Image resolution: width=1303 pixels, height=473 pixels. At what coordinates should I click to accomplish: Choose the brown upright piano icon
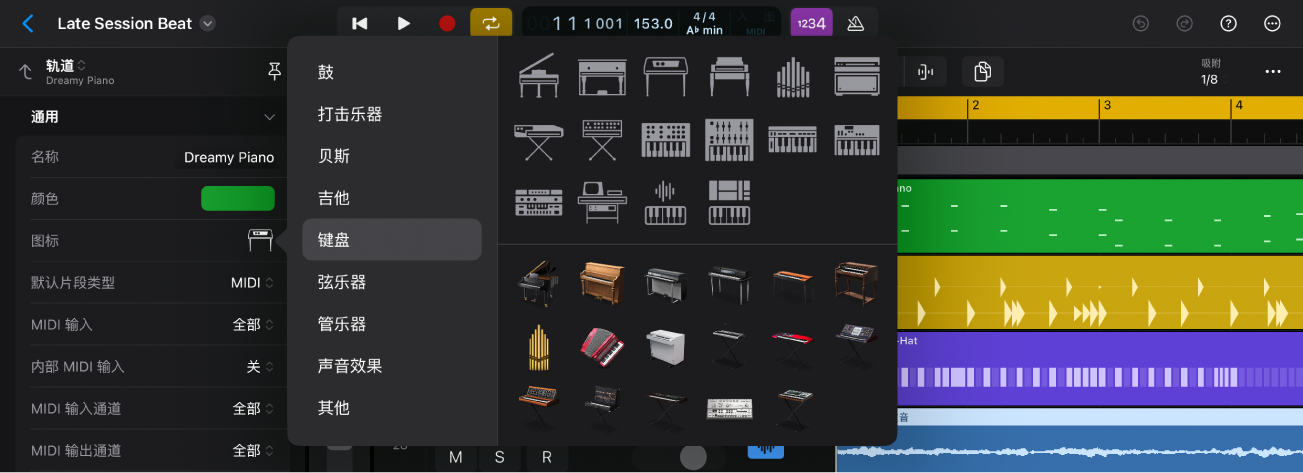coord(602,283)
